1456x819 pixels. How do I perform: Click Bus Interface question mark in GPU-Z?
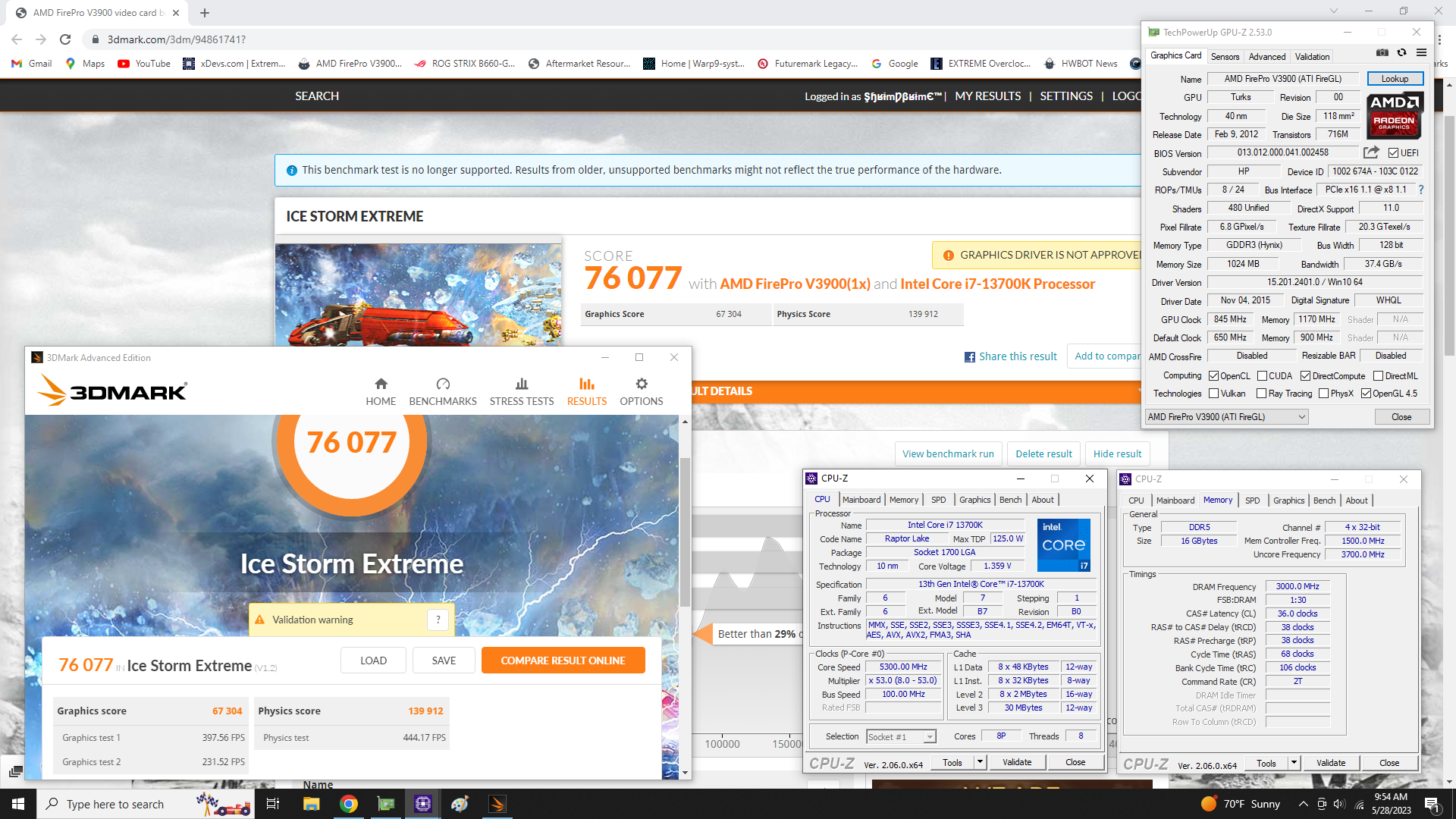tap(1421, 190)
